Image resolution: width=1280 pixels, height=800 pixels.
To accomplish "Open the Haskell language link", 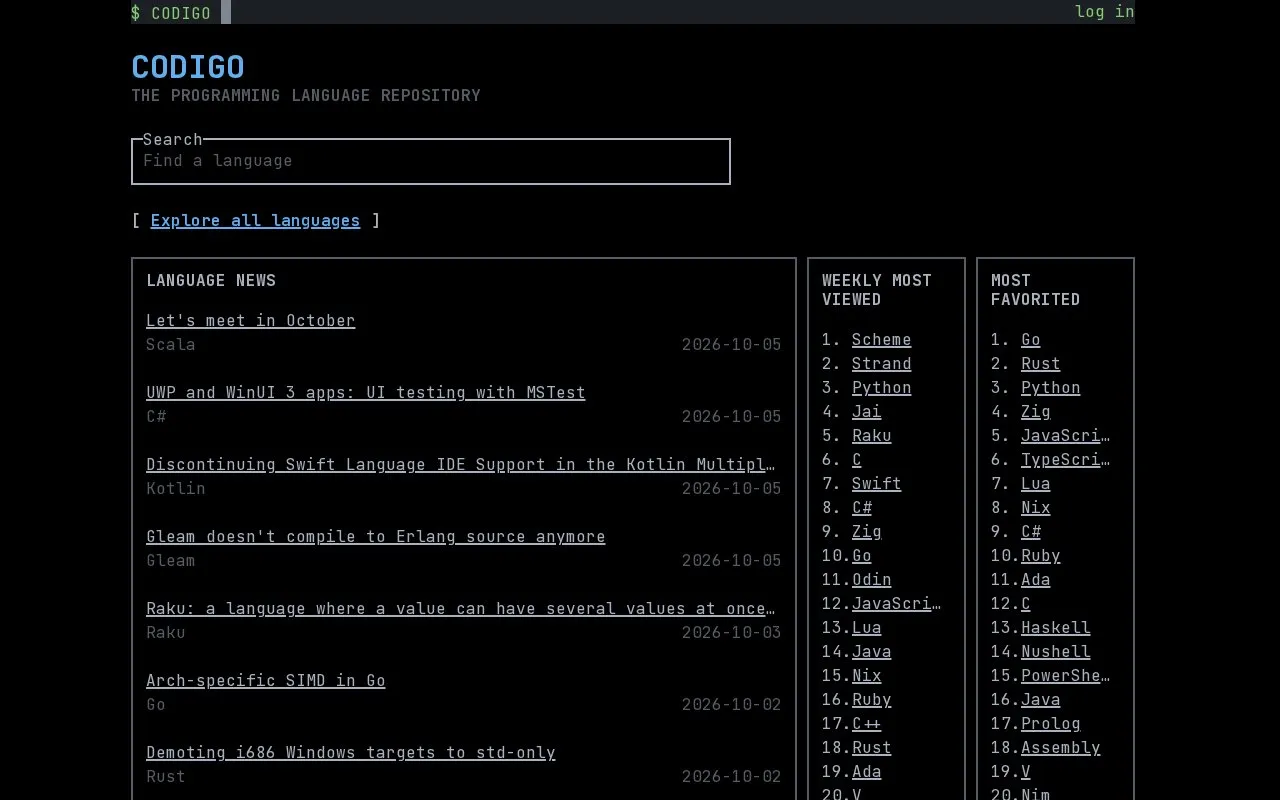I will pyautogui.click(x=1055, y=628).
